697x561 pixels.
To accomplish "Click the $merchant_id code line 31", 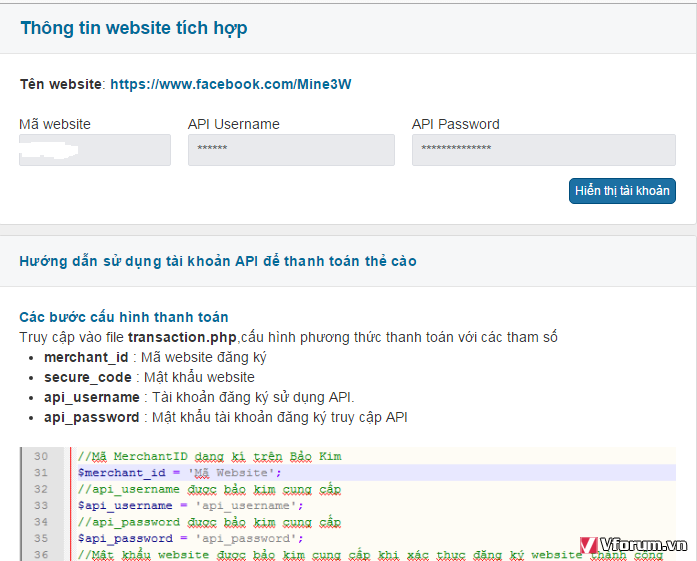I will [x=180, y=473].
